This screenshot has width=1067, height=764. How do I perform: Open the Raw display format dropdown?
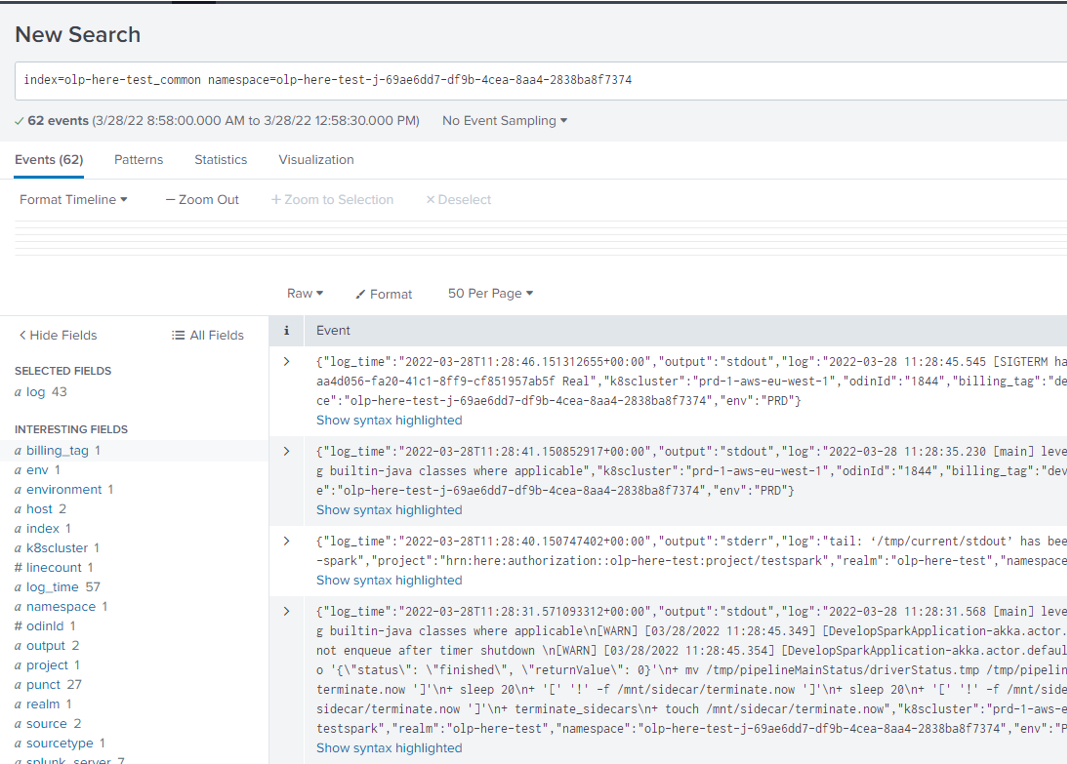(x=304, y=293)
